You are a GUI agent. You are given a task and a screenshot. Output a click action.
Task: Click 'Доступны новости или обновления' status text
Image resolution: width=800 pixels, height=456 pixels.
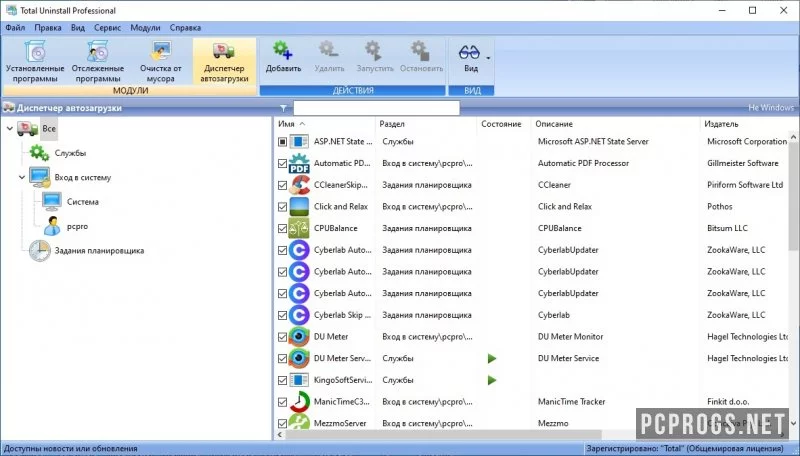click(70, 448)
